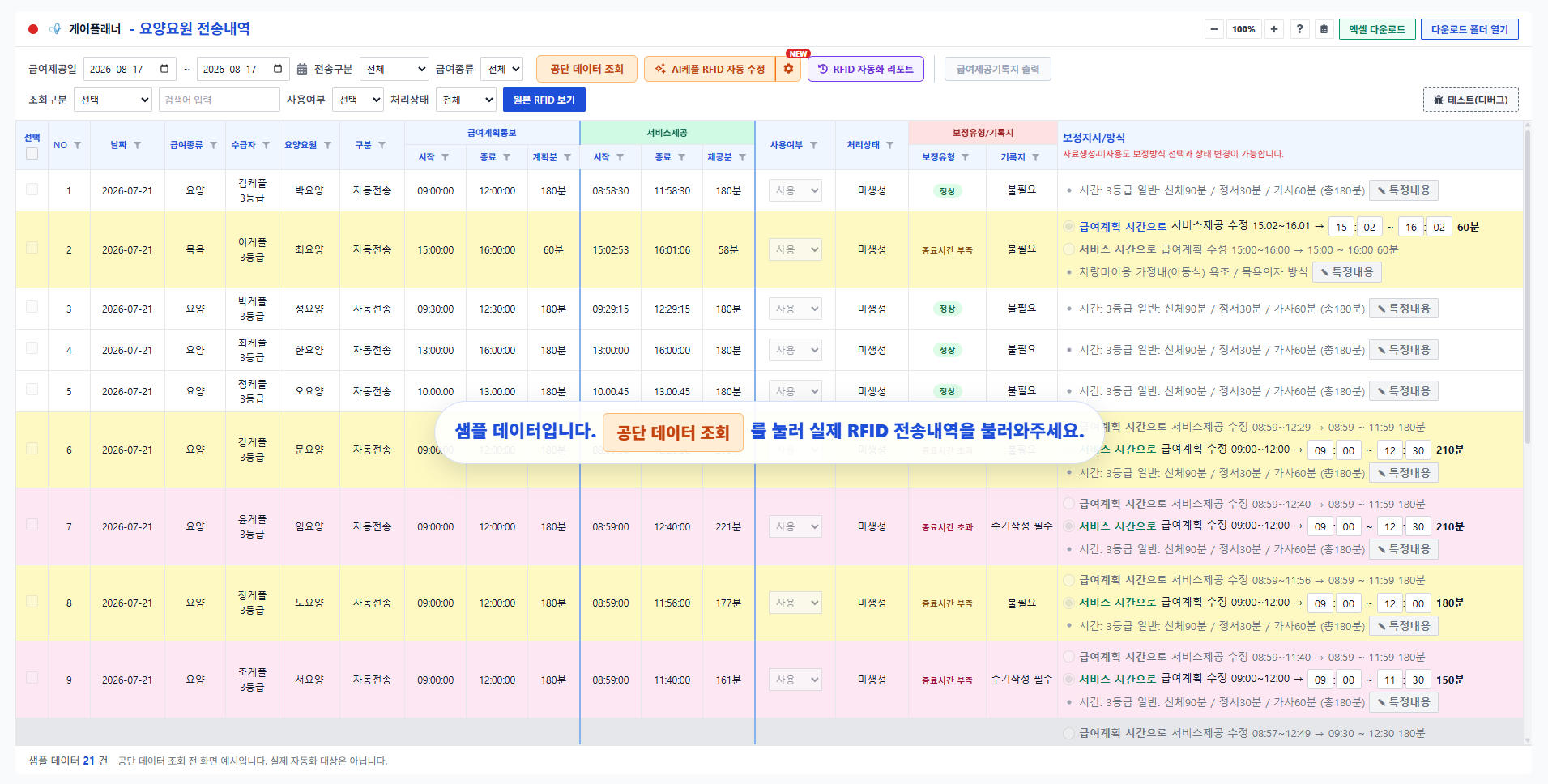
Task: Click 공단 데이터 조회 toolbar button
Action: [586, 69]
